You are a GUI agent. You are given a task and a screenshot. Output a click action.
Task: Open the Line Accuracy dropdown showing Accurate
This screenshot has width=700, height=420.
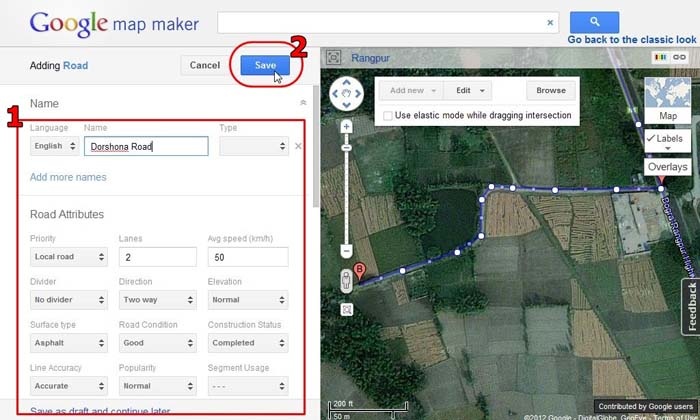click(69, 386)
